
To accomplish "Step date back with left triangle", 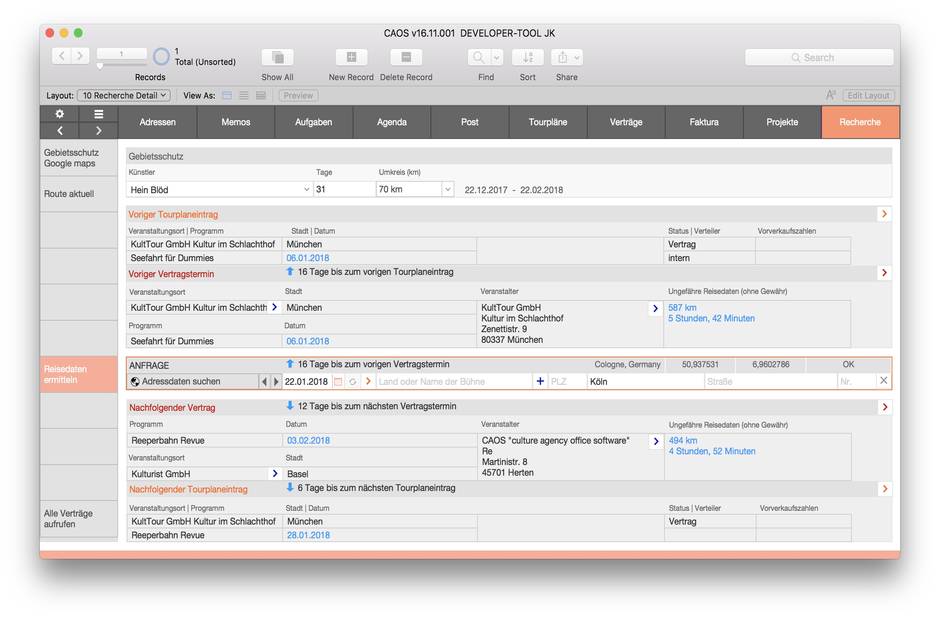I will 264,381.
